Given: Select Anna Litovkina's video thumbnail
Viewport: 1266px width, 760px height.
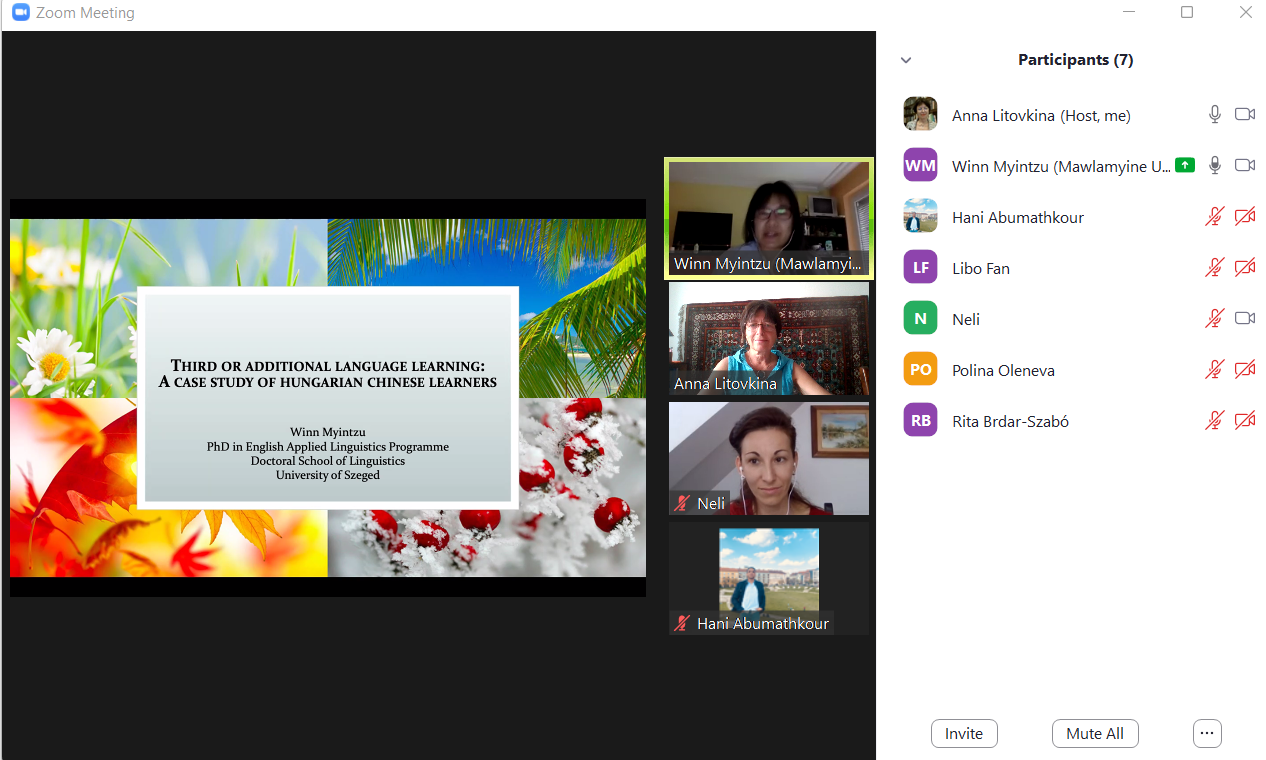Looking at the screenshot, I should click(x=768, y=338).
